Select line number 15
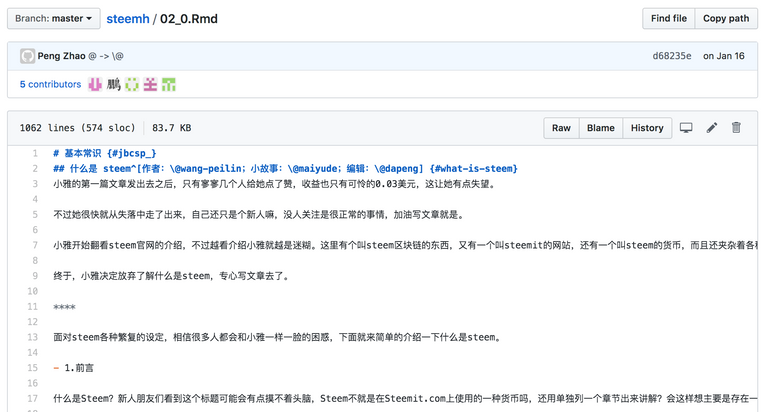 coord(32,368)
